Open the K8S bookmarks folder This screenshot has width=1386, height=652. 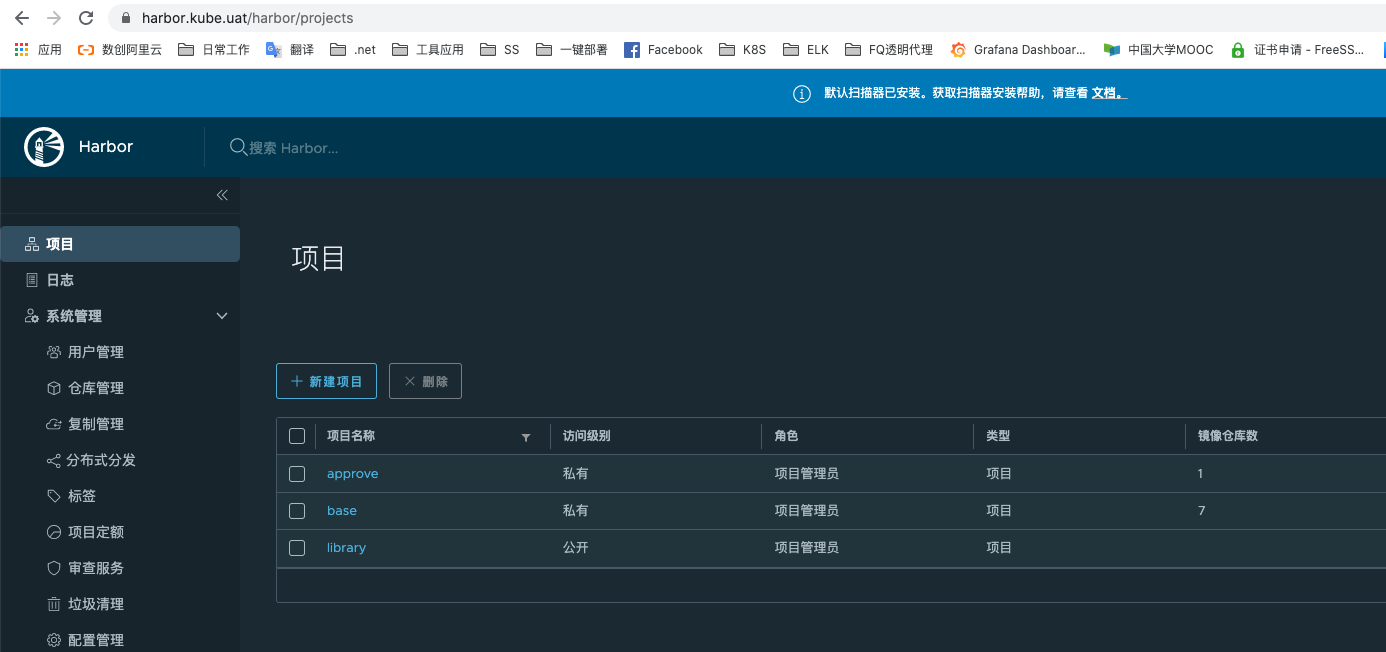coord(742,50)
